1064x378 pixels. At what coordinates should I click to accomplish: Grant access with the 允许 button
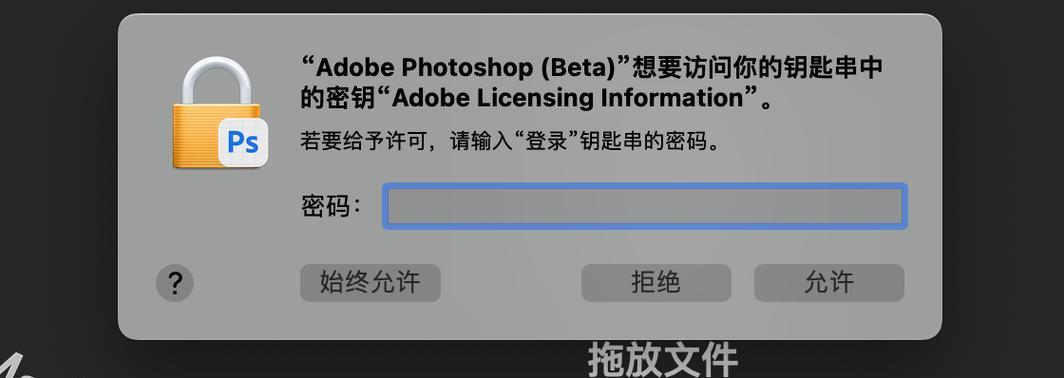pyautogui.click(x=829, y=282)
